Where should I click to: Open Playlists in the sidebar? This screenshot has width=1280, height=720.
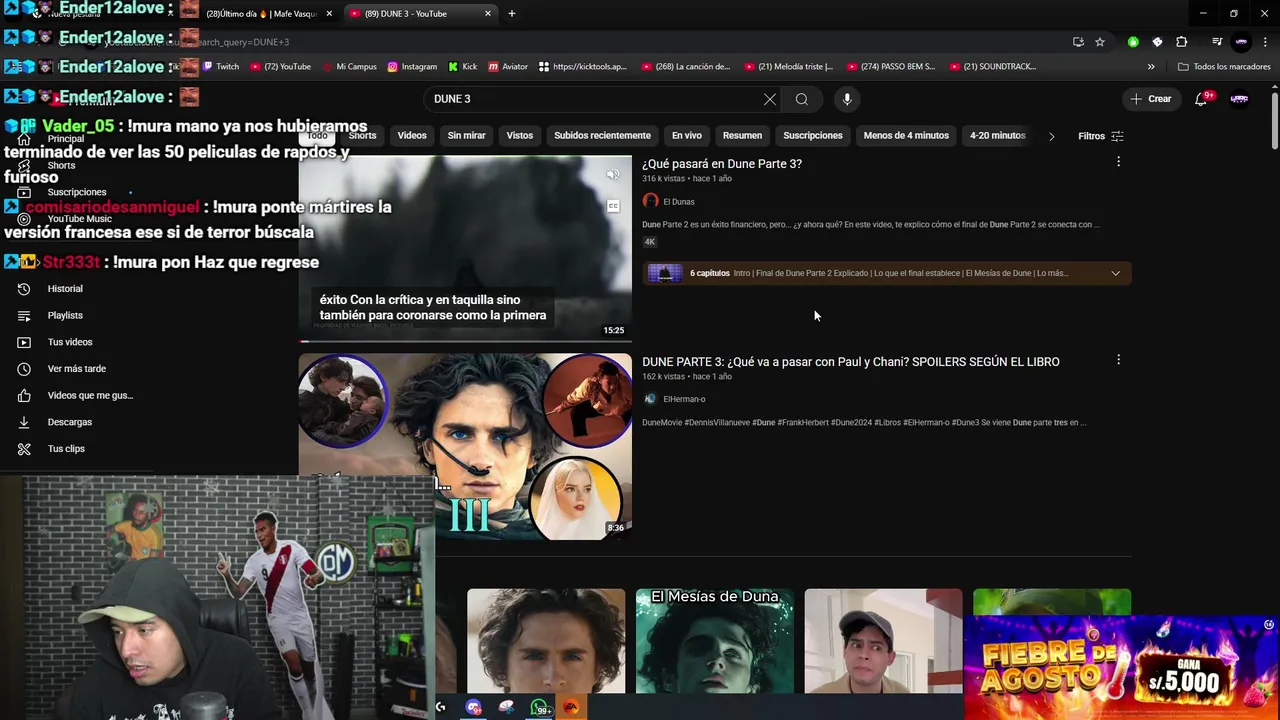click(x=65, y=315)
